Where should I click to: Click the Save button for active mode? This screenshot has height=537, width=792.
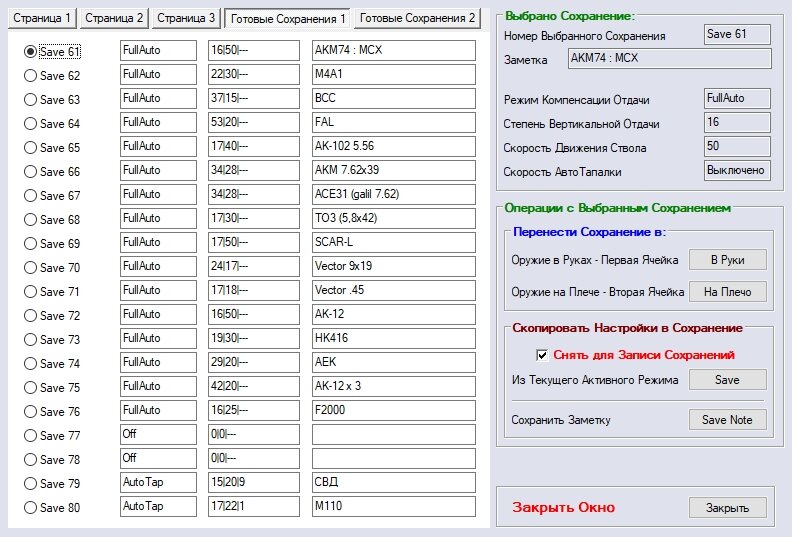point(727,379)
